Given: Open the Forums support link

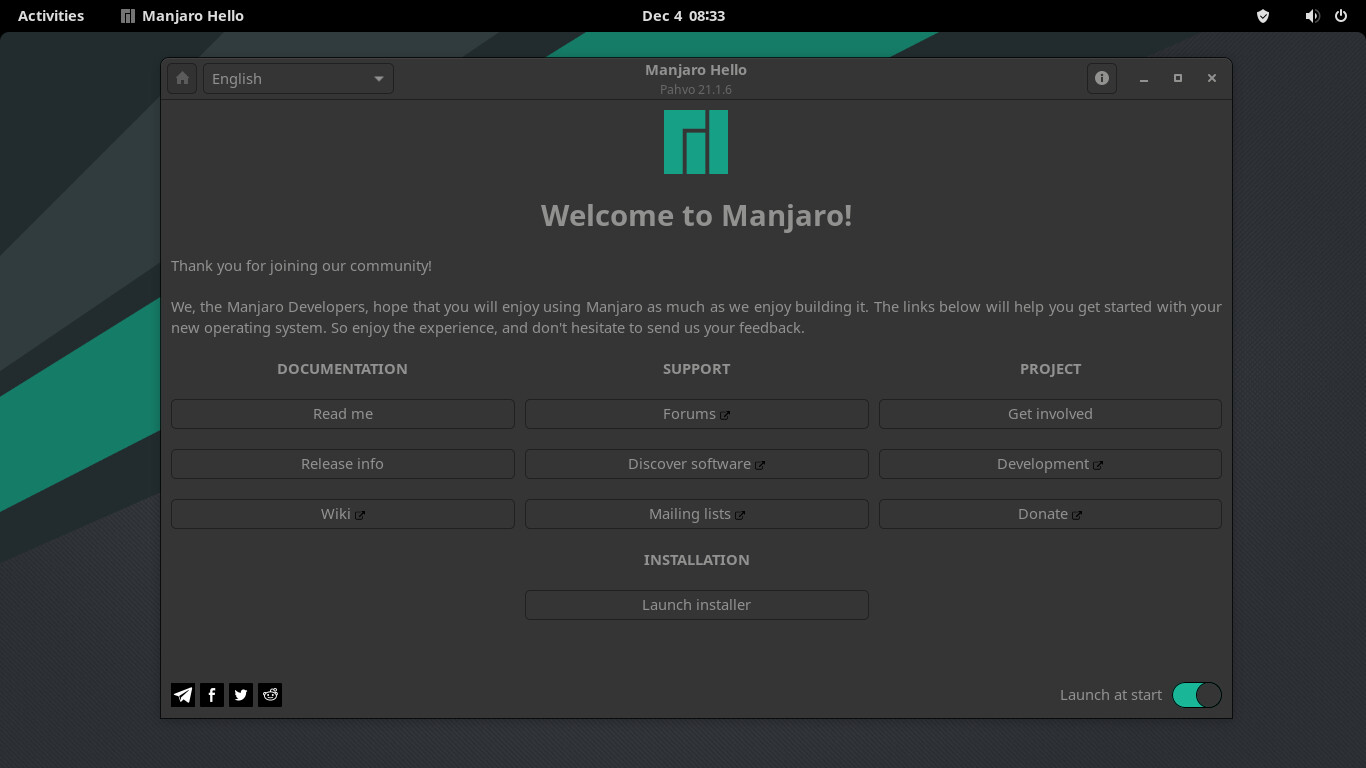Looking at the screenshot, I should point(696,414).
